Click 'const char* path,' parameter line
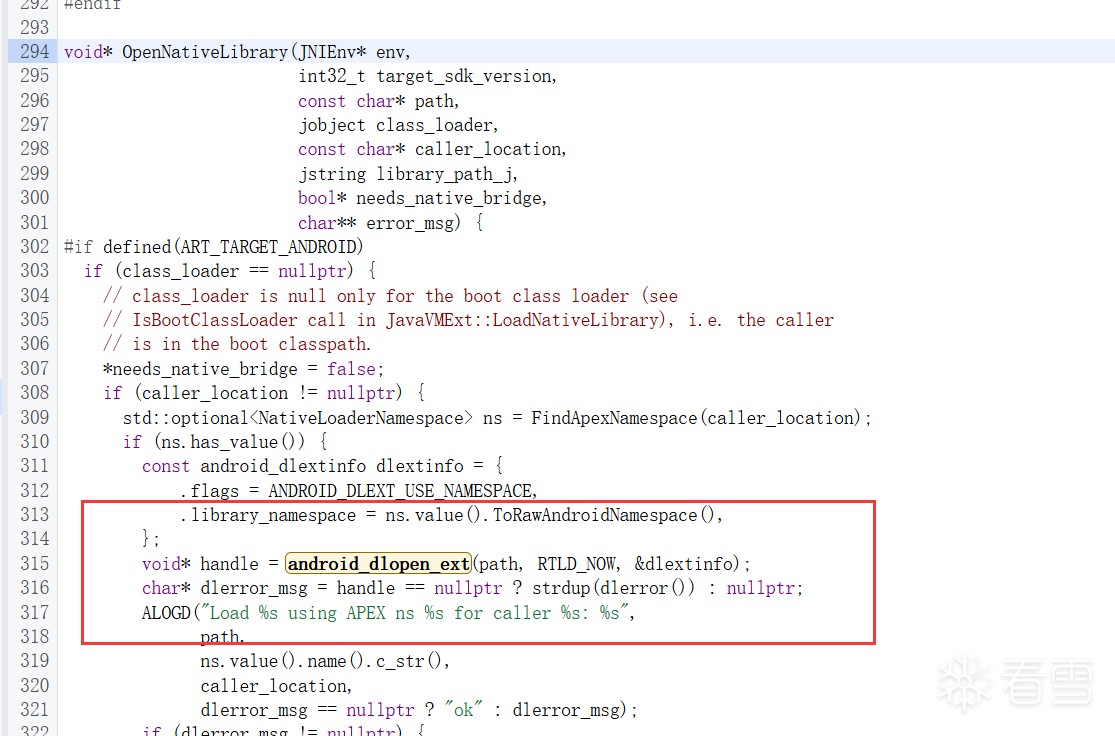 [x=378, y=101]
